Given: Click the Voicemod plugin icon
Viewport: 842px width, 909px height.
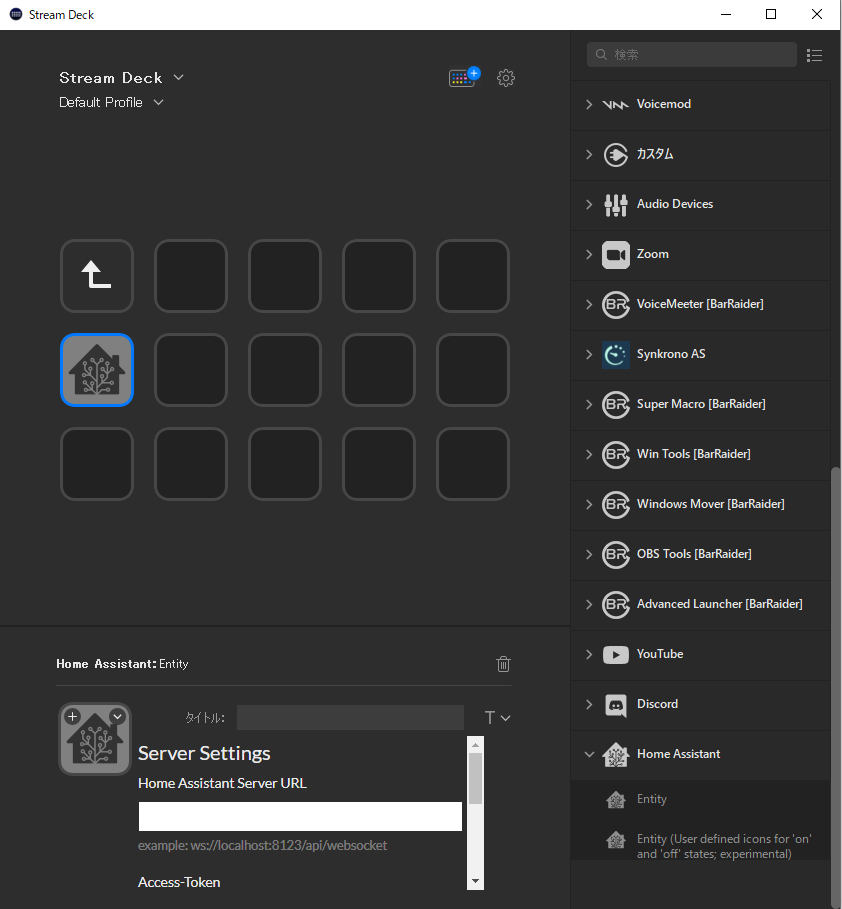Looking at the screenshot, I should (x=615, y=104).
